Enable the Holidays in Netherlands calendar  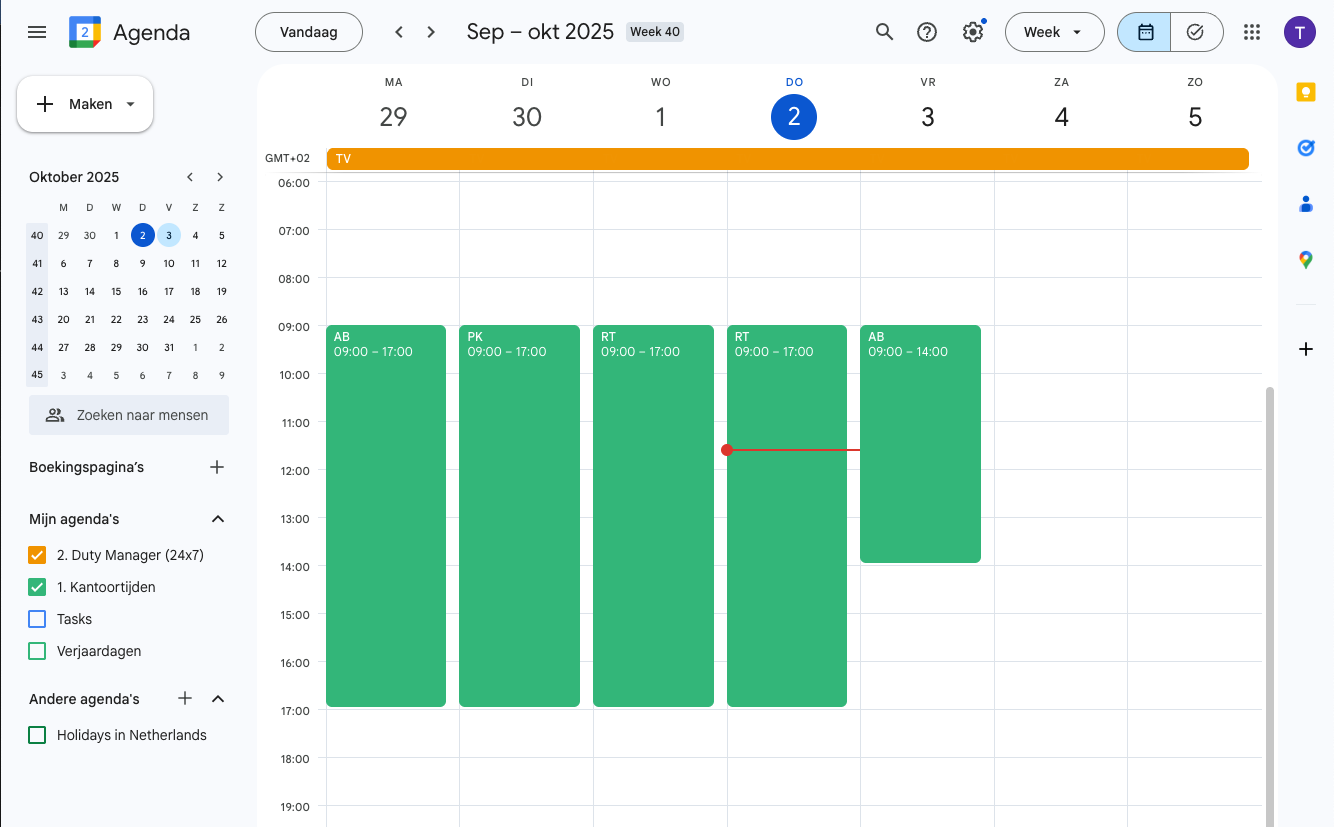pyautogui.click(x=38, y=735)
